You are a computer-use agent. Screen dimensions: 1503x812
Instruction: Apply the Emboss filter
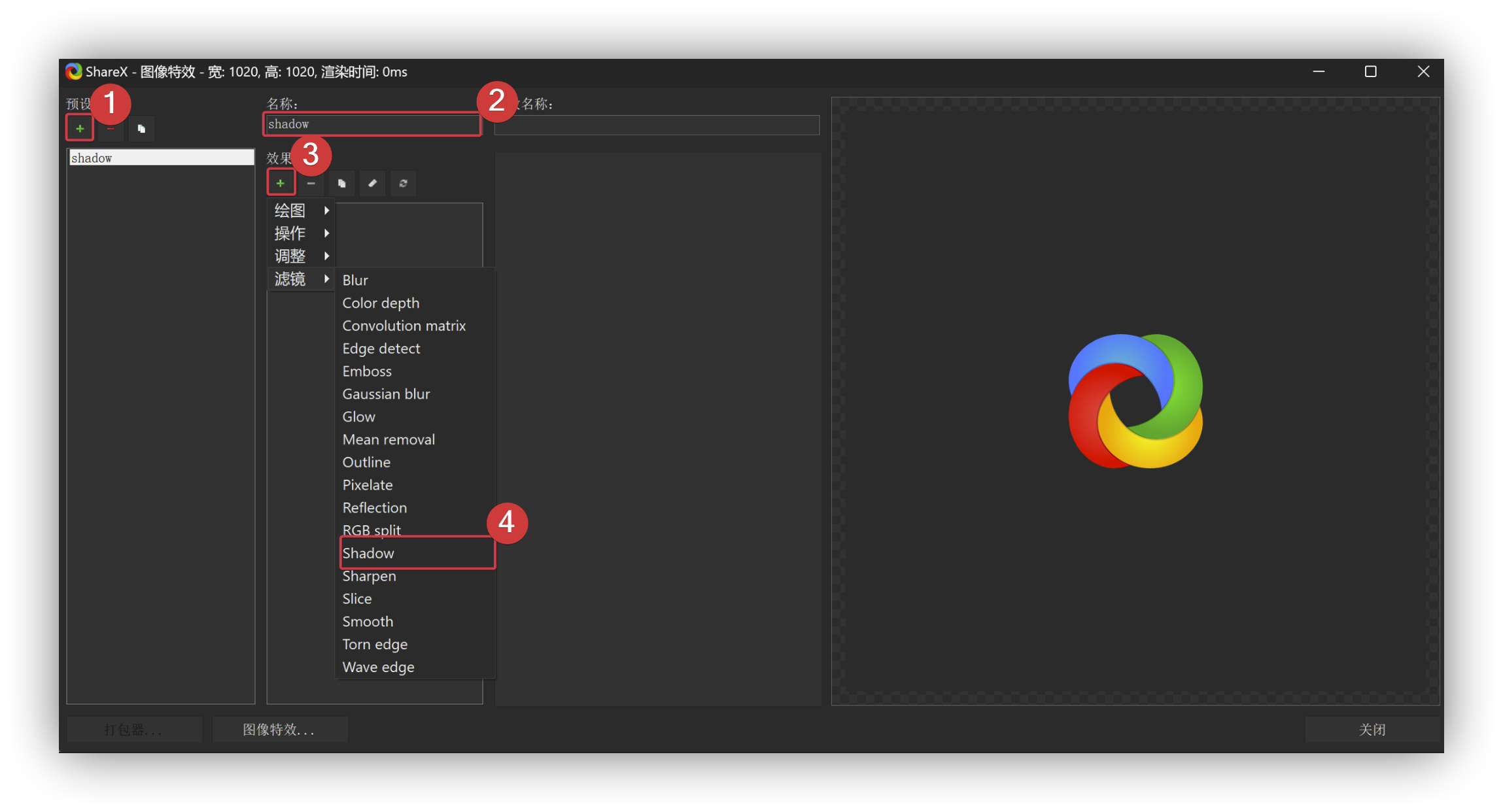coord(415,371)
